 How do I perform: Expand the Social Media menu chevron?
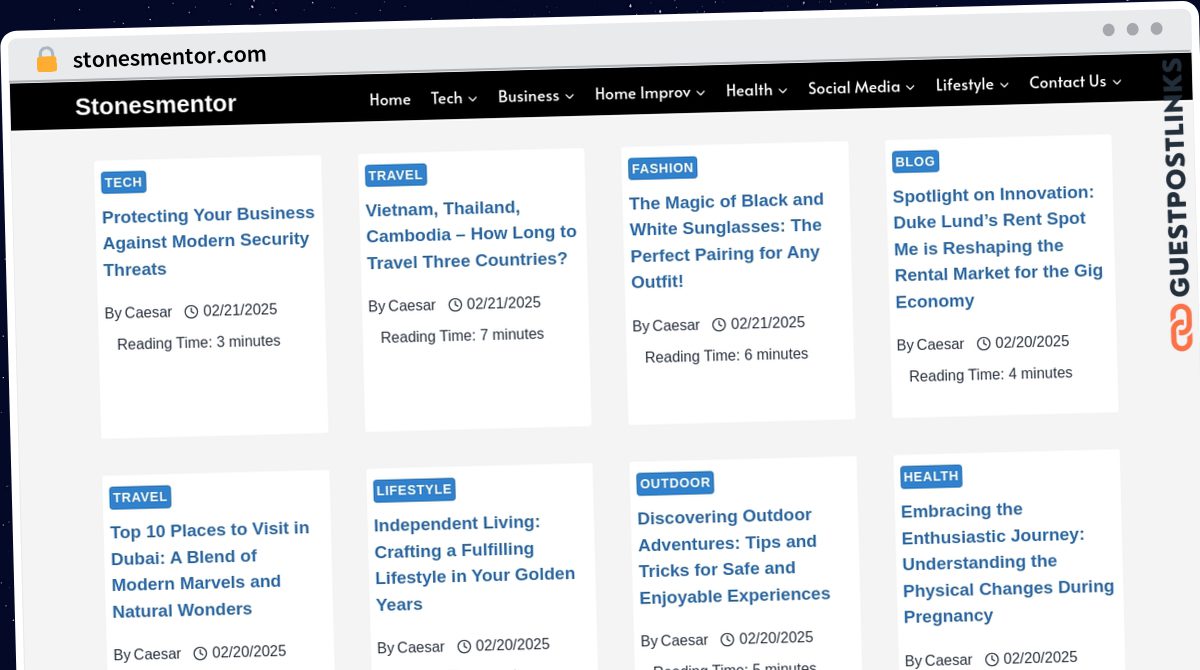coord(910,87)
